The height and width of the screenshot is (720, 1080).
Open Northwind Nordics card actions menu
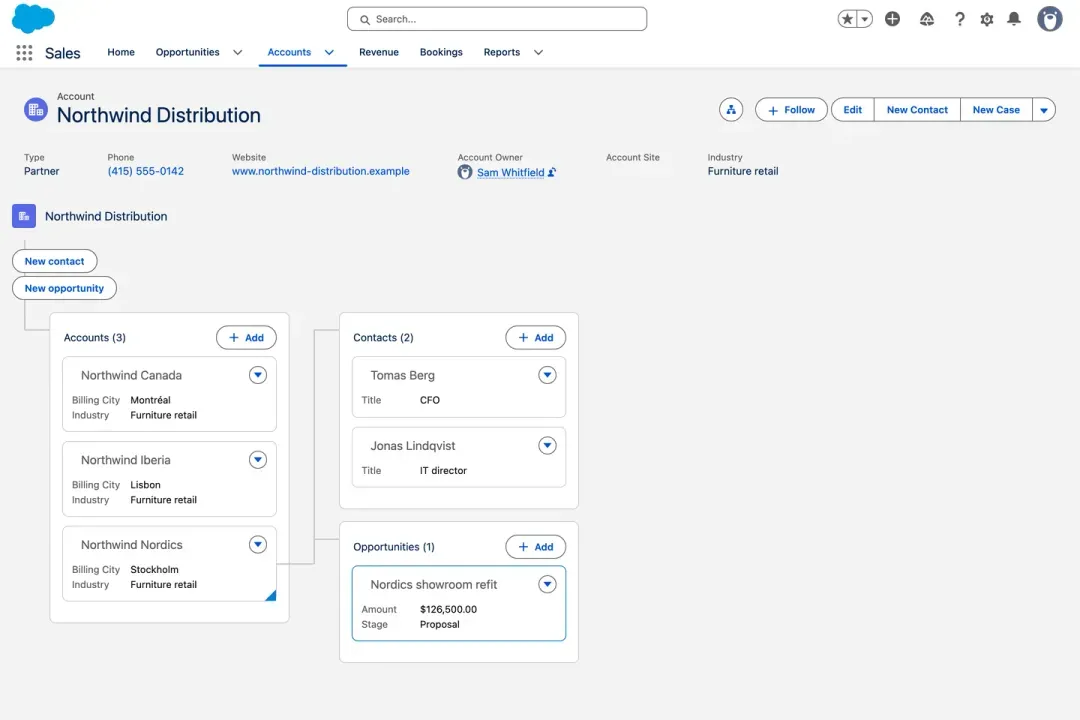point(258,544)
